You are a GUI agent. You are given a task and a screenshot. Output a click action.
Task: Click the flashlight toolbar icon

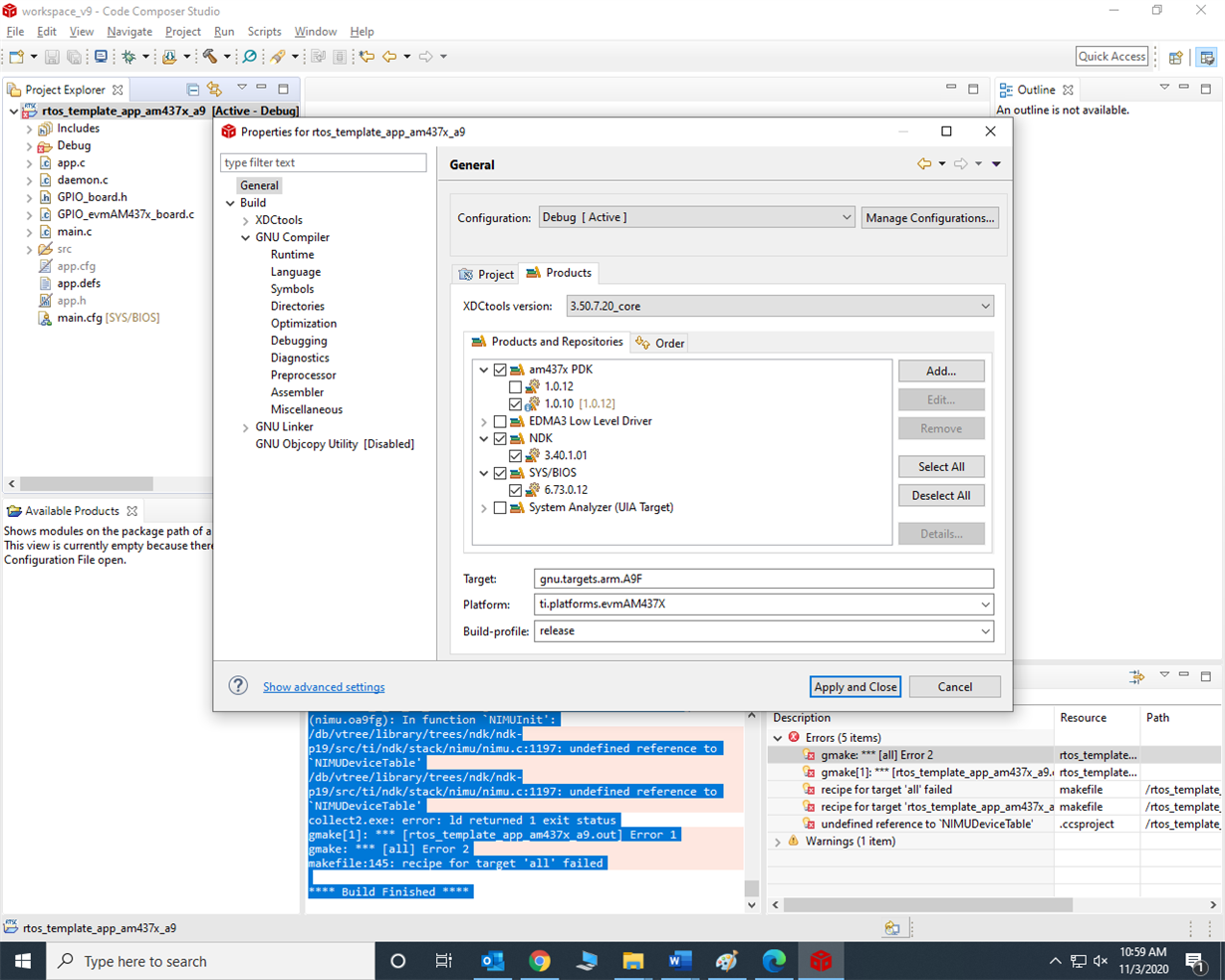pyautogui.click(x=278, y=57)
